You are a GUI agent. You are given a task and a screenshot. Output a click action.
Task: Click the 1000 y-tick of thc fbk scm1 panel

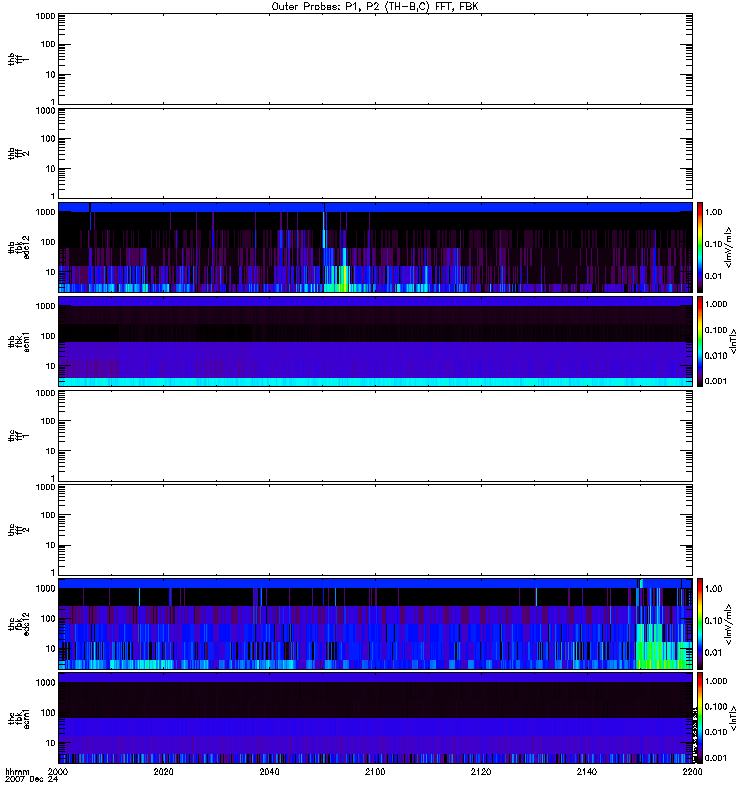45,683
